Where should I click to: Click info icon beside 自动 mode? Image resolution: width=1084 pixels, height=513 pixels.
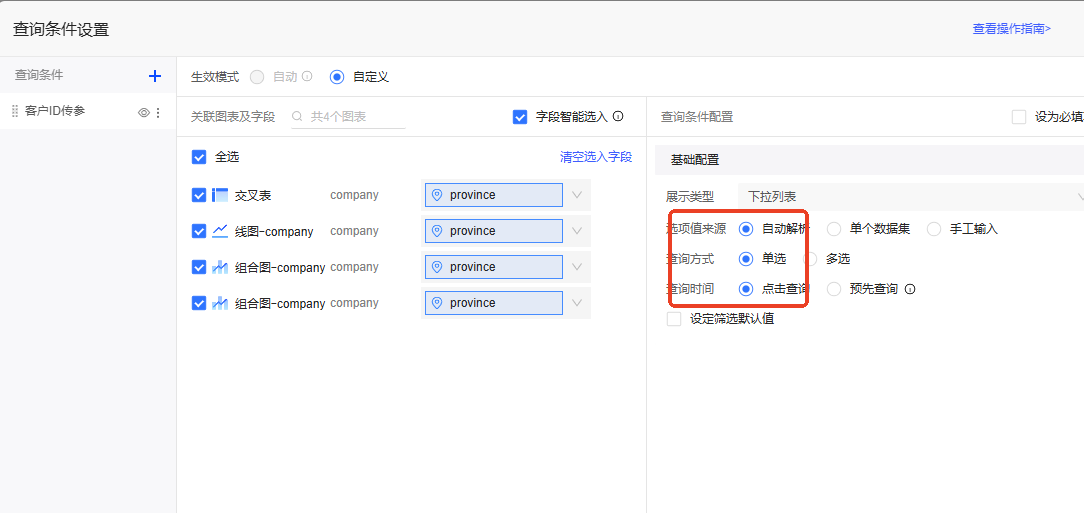tap(307, 76)
